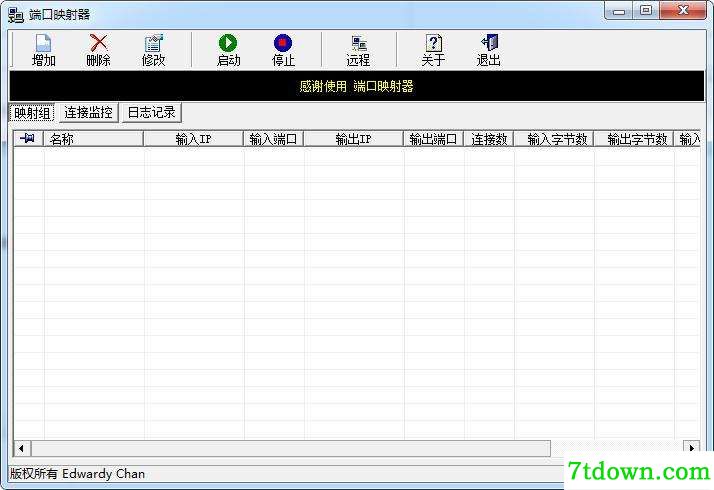
Task: Click the 输出IP column header
Action: [353, 138]
